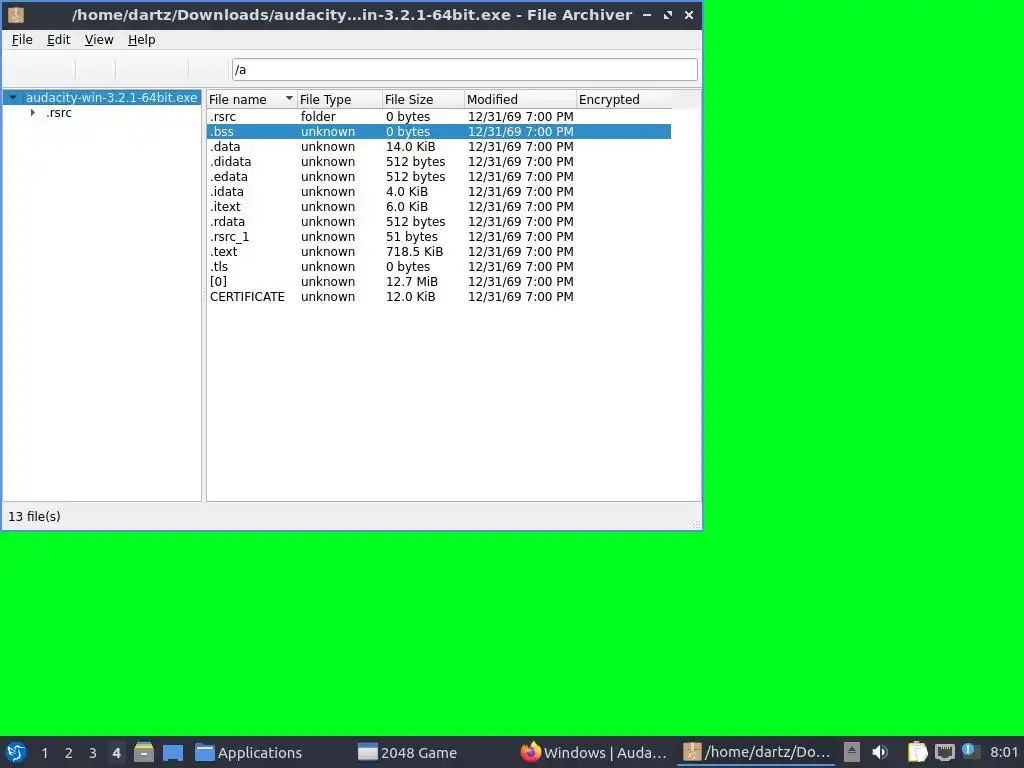Select the .rsrc folder row in list
This screenshot has height=768, width=1024.
coord(439,116)
